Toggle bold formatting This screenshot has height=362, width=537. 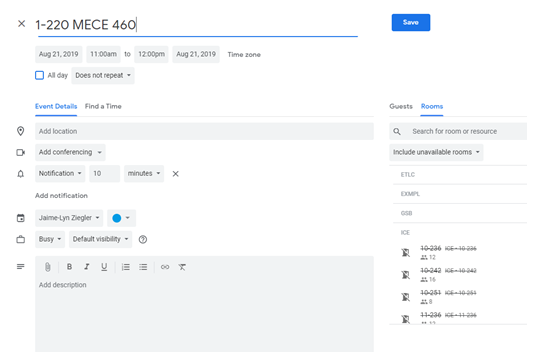coord(69,267)
